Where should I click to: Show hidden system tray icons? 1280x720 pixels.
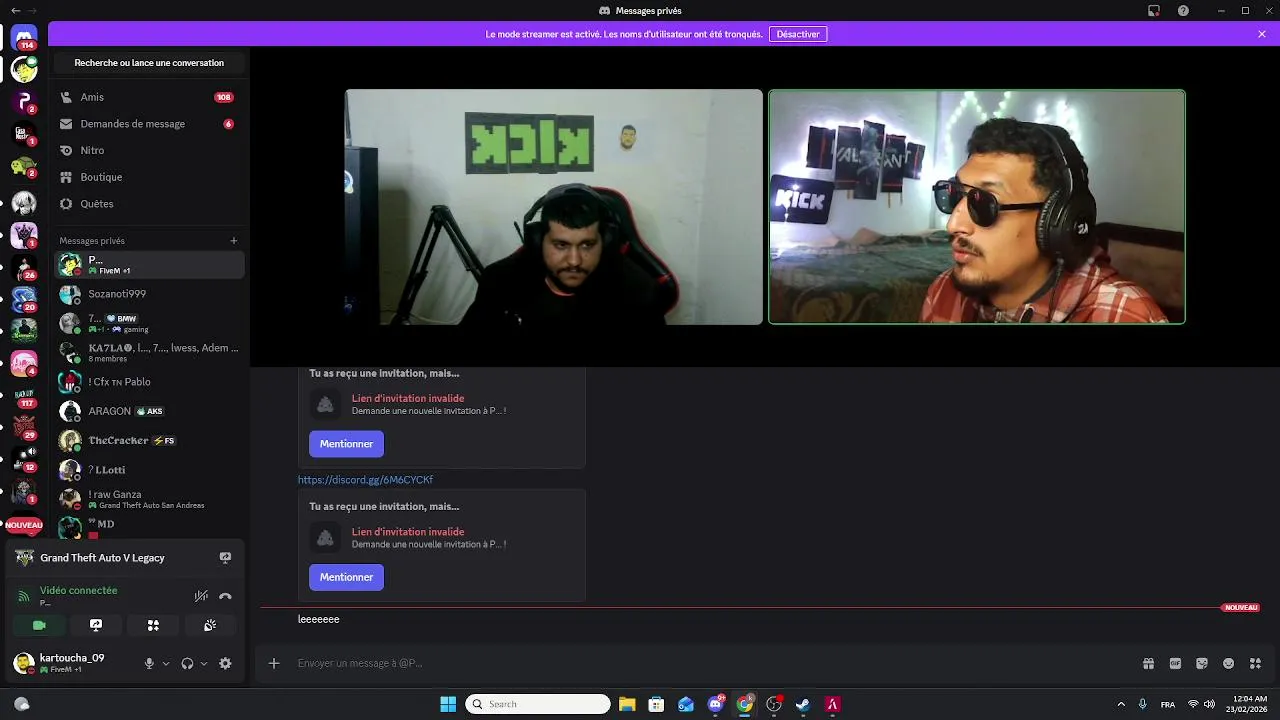(x=1121, y=704)
